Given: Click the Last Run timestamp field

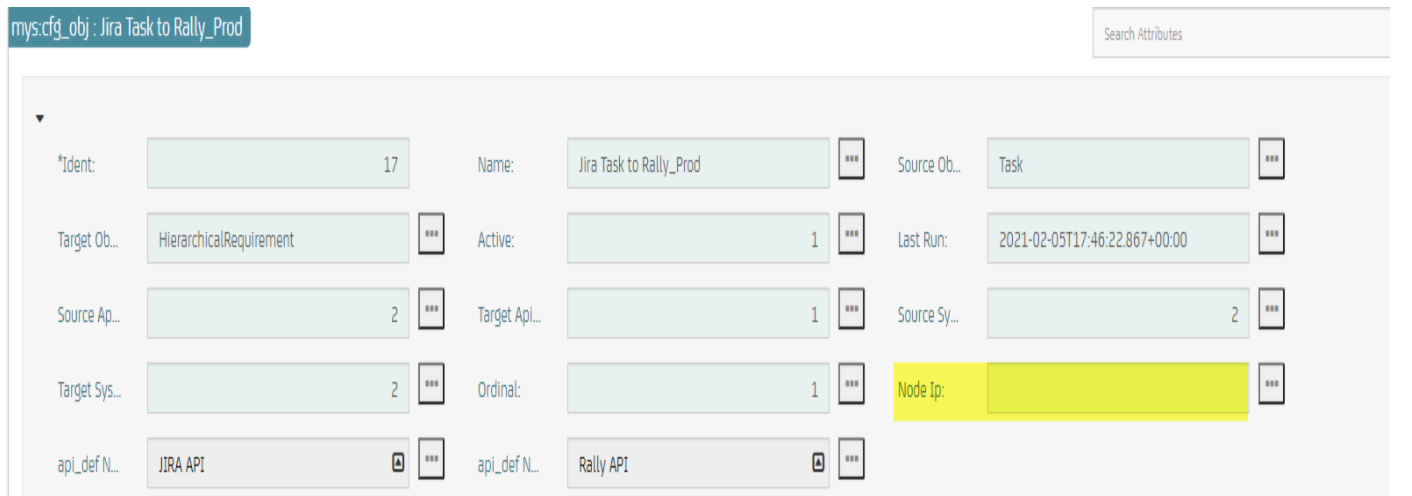Looking at the screenshot, I should click(x=1118, y=240).
